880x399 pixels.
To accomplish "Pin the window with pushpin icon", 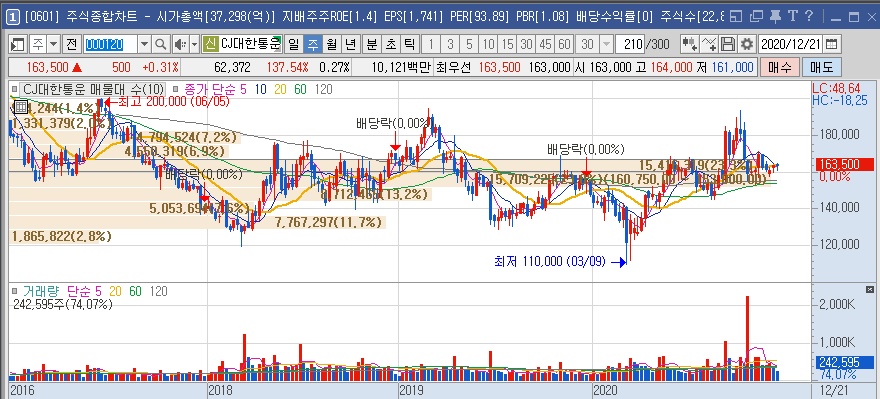I will (775, 16).
